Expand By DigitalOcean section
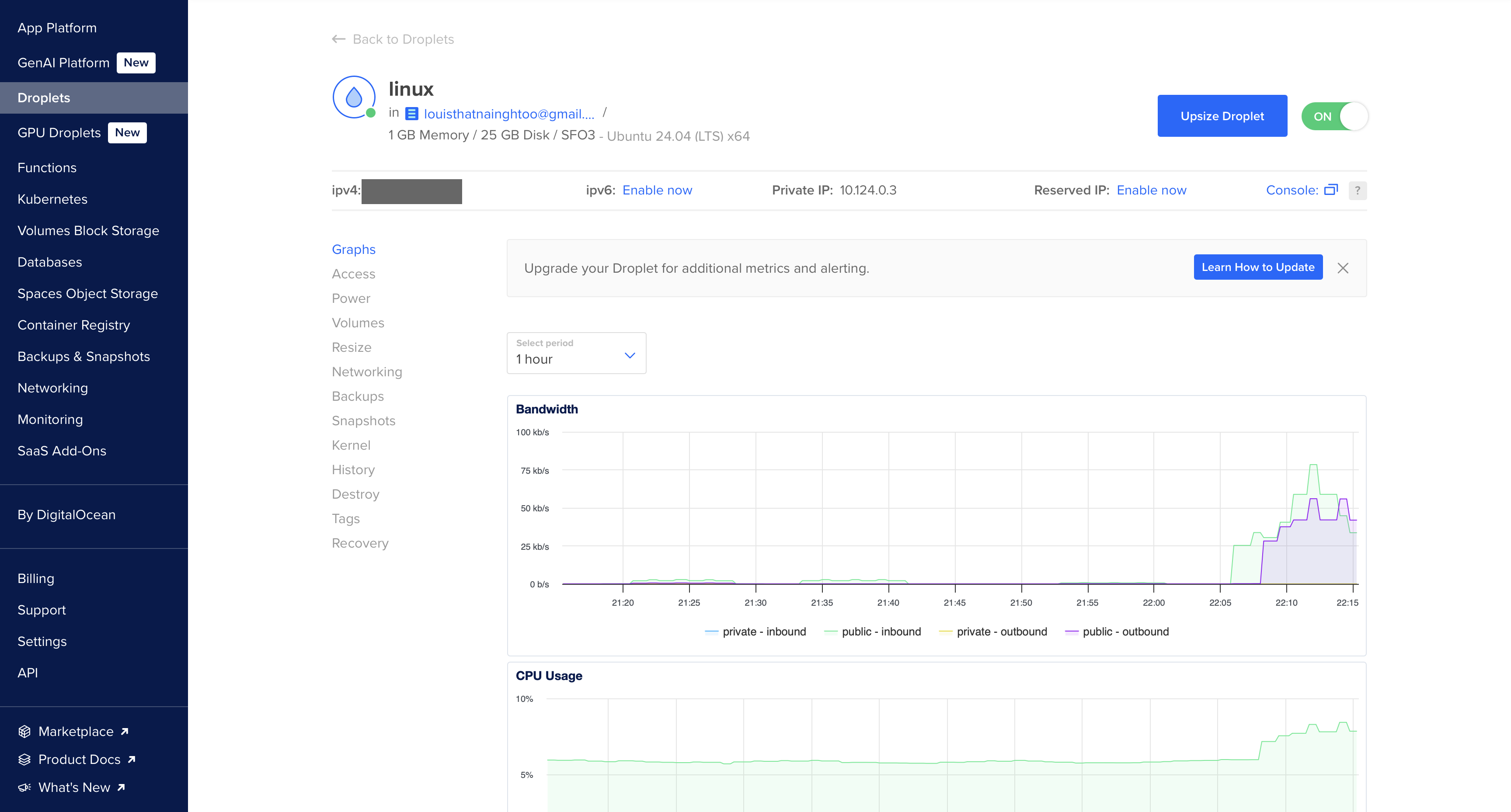The image size is (1511, 812). [x=66, y=515]
